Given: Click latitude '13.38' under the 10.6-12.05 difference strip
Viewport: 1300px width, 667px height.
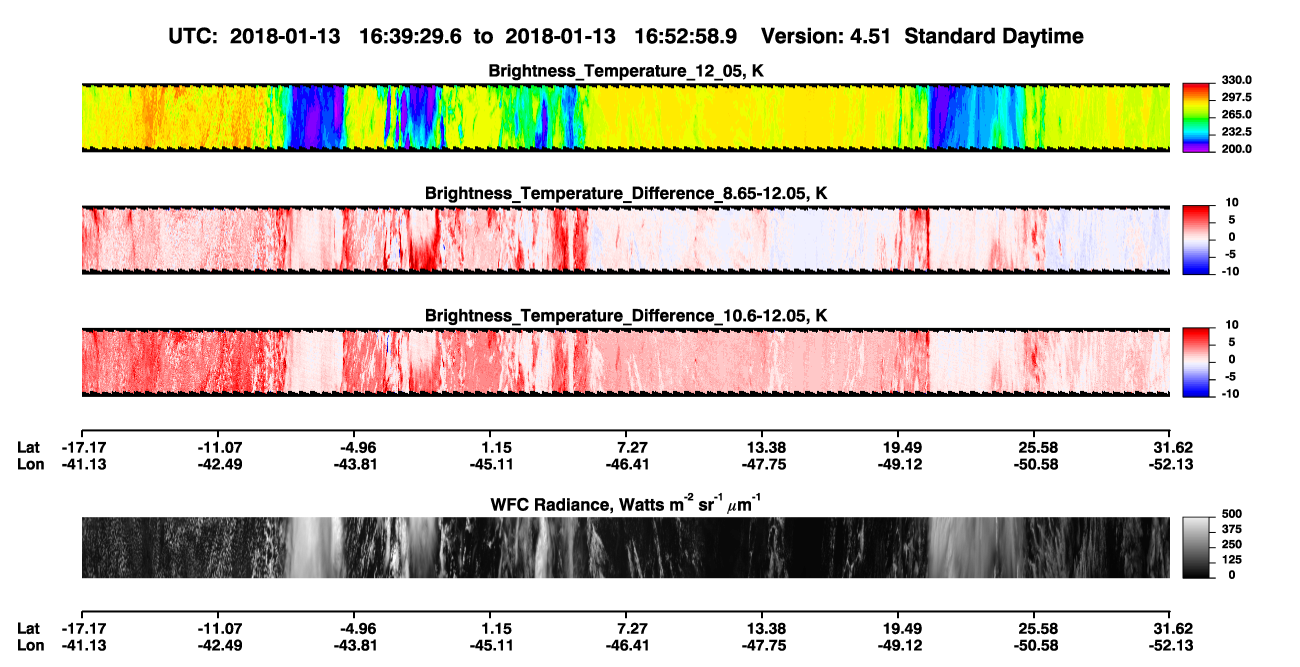Looking at the screenshot, I should [765, 447].
